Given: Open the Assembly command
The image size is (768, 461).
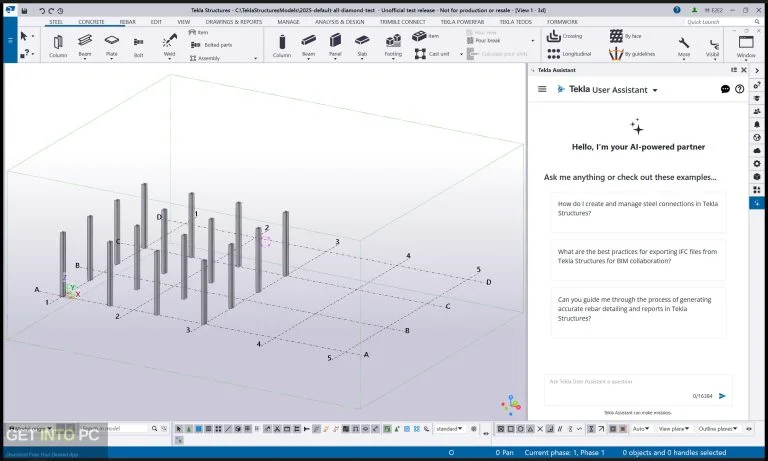Looking at the screenshot, I should 205,58.
